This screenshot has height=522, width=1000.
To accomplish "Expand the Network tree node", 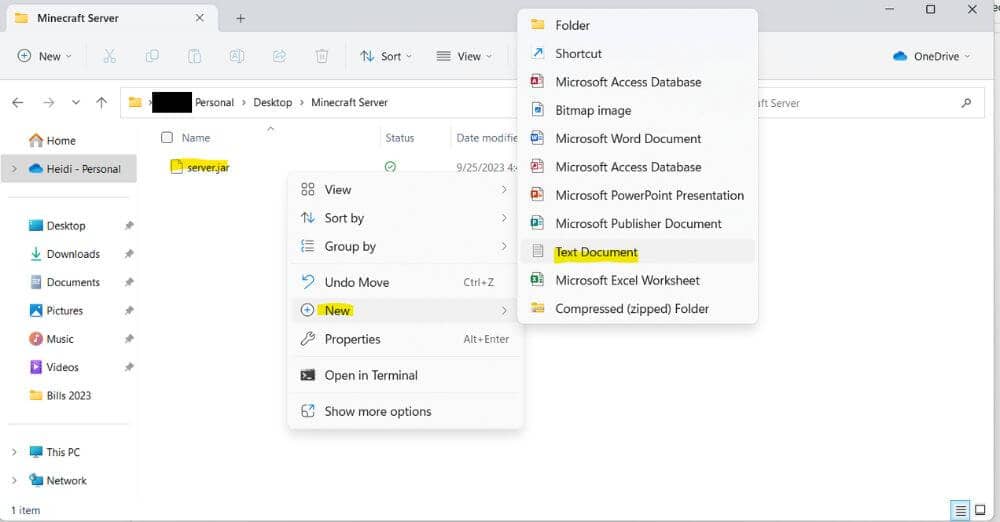I will 14,480.
